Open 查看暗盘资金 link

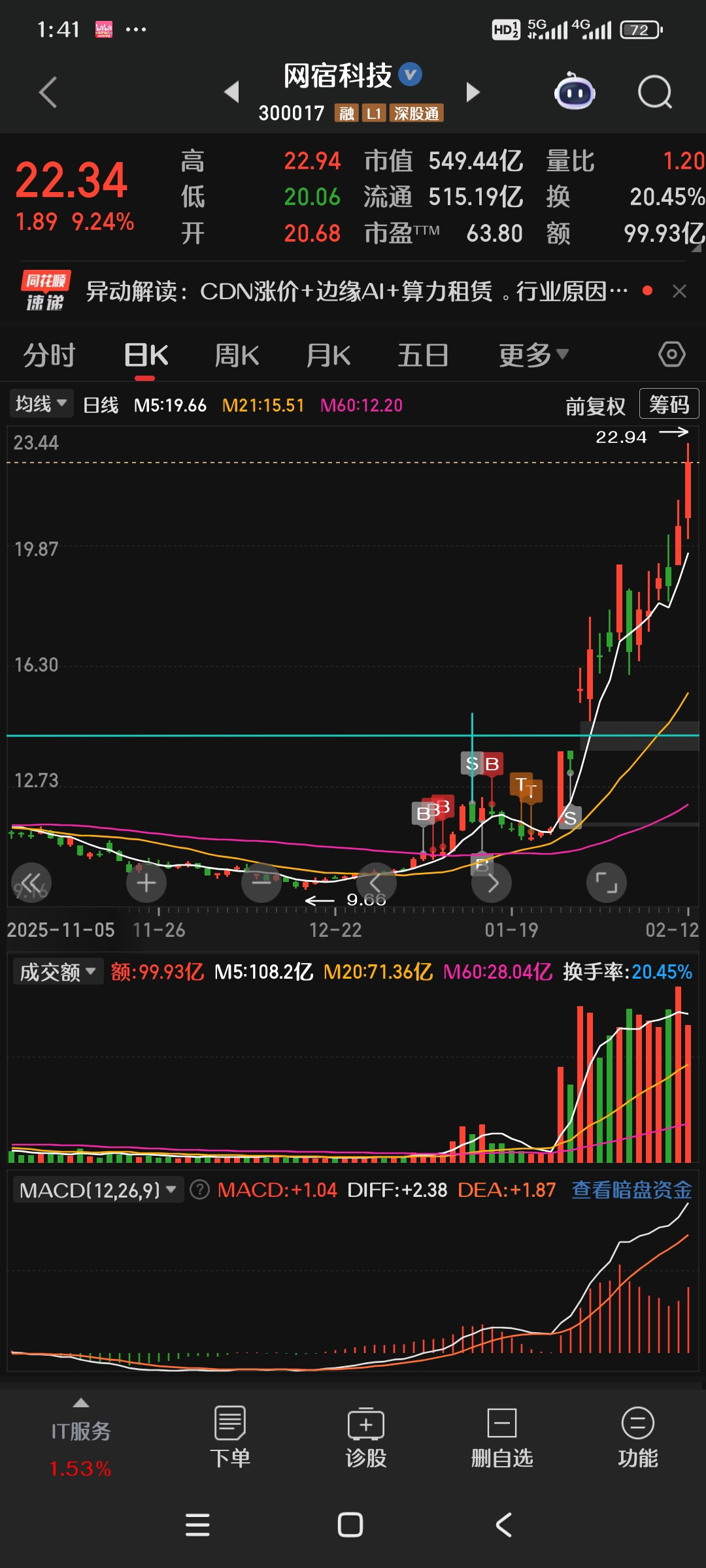point(631,1190)
